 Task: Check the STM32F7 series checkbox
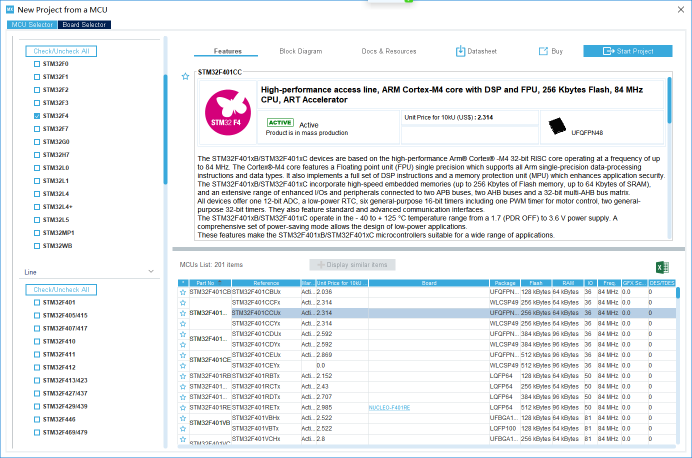pos(37,129)
